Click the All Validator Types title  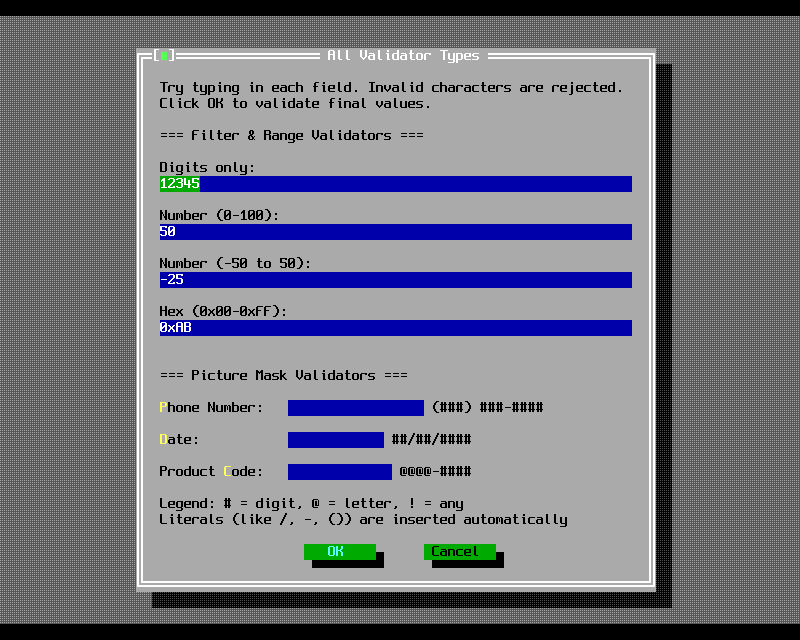(403, 56)
